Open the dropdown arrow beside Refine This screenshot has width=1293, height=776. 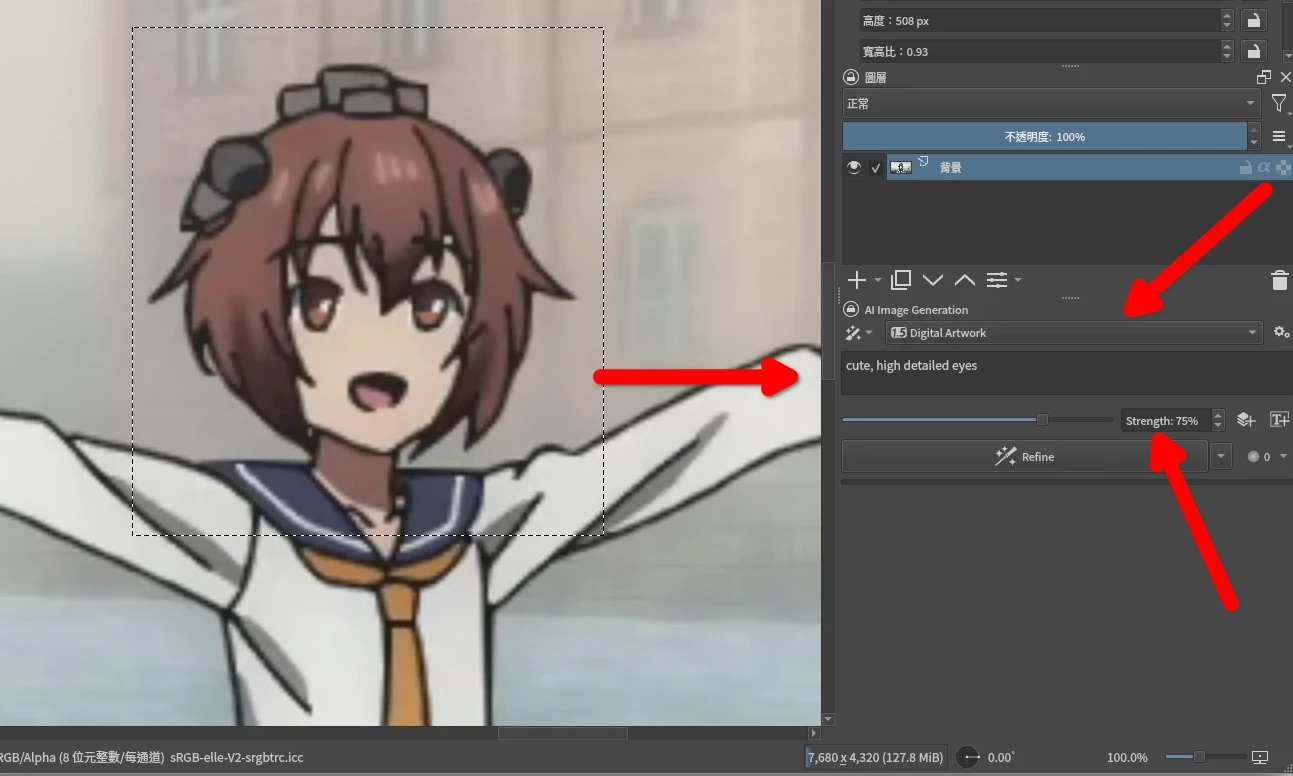pos(1220,457)
